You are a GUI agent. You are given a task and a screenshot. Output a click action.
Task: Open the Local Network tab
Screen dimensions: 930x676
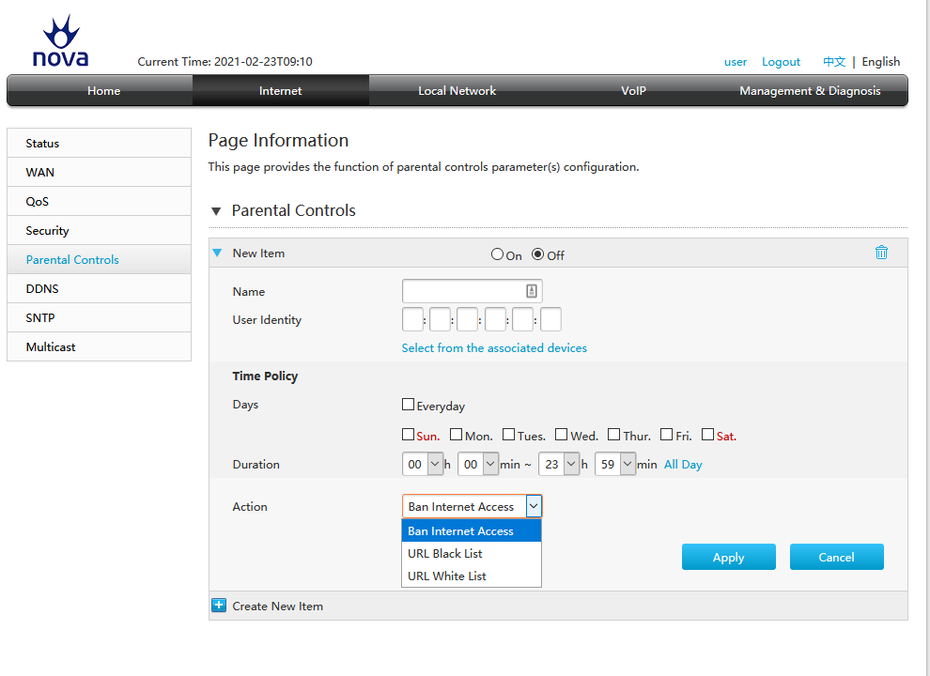coord(457,91)
